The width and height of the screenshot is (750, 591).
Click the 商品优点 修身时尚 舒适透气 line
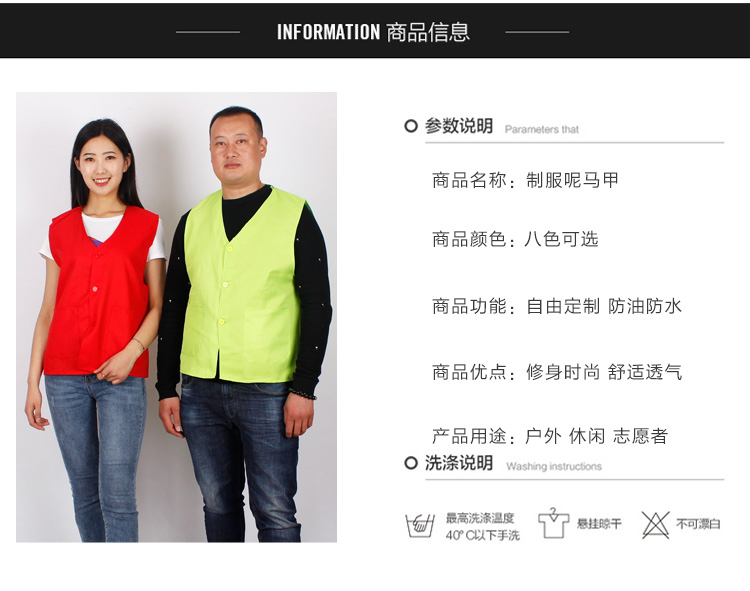click(557, 372)
